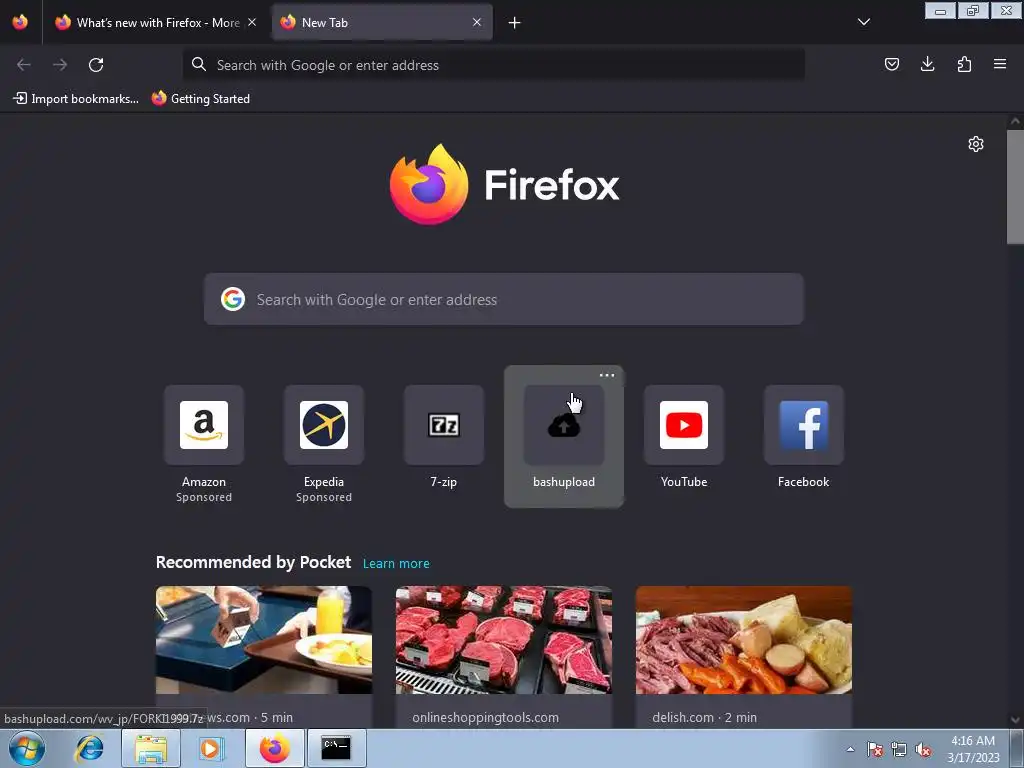Click the Firefox View icon in tab strip
The width and height of the screenshot is (1024, 768).
20,22
